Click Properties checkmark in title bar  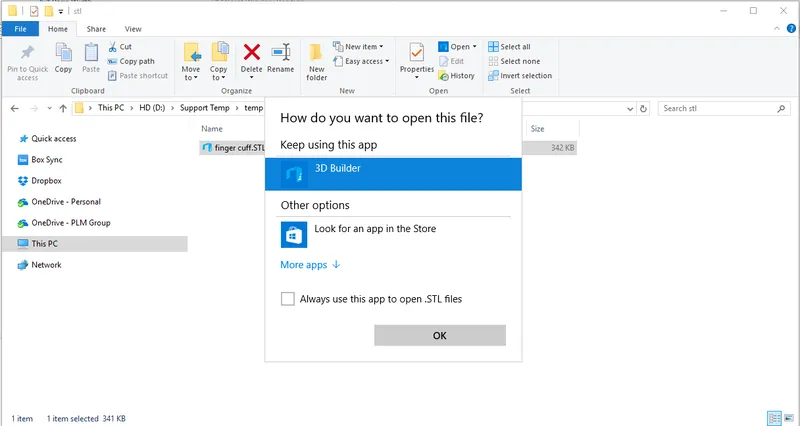(34, 11)
